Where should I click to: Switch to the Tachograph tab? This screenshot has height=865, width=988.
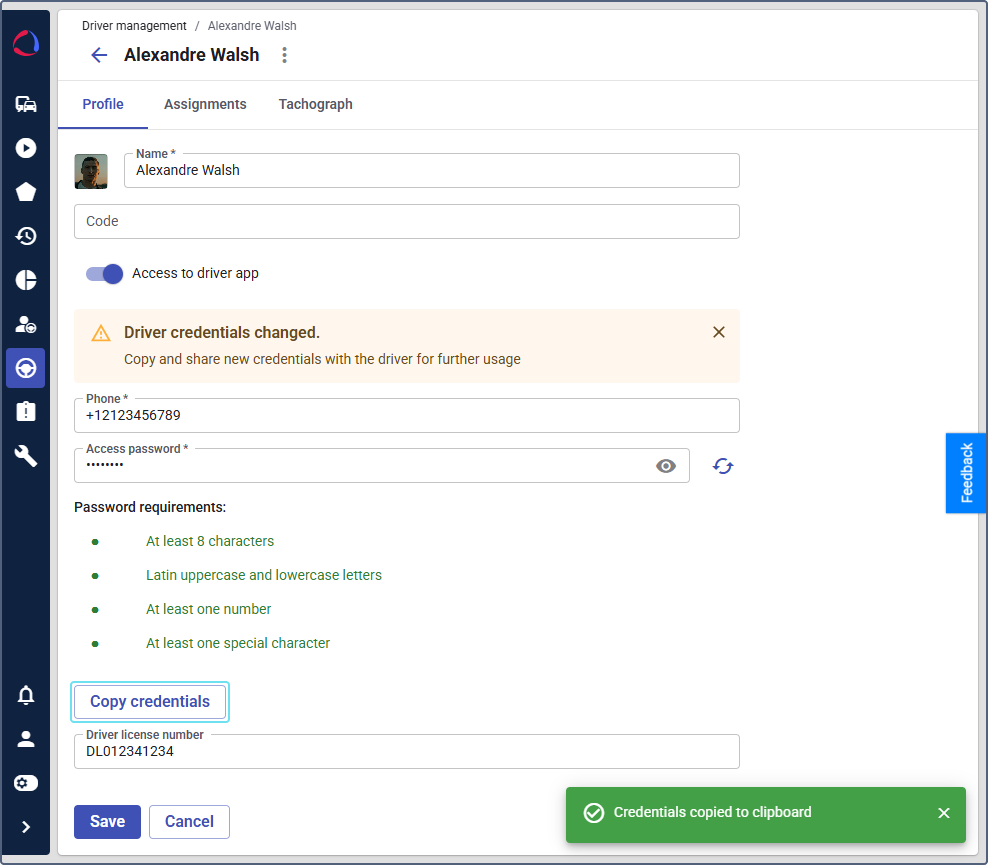click(x=315, y=104)
